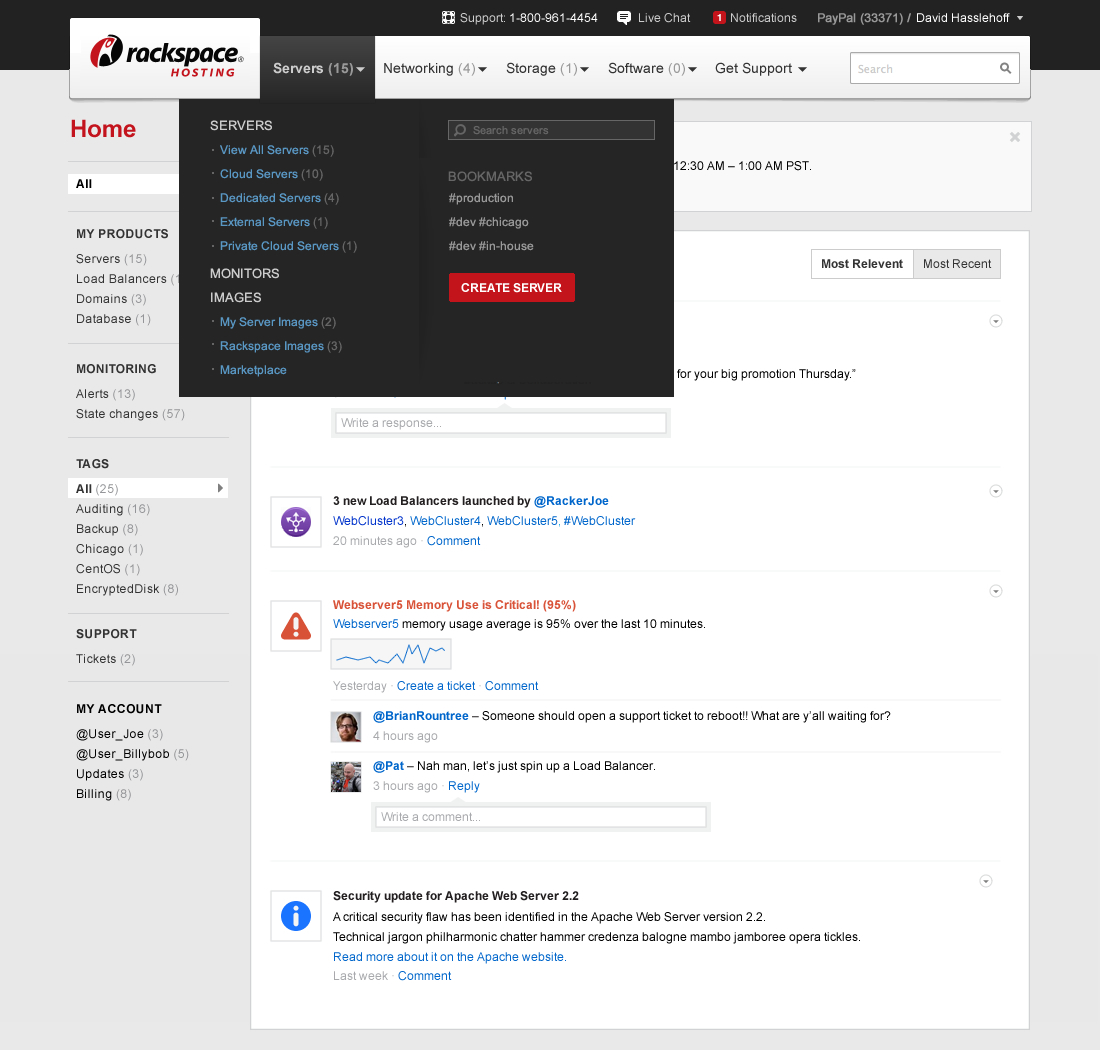The height and width of the screenshot is (1050, 1100).
Task: Expand the Networking (4) menu
Action: coord(434,69)
